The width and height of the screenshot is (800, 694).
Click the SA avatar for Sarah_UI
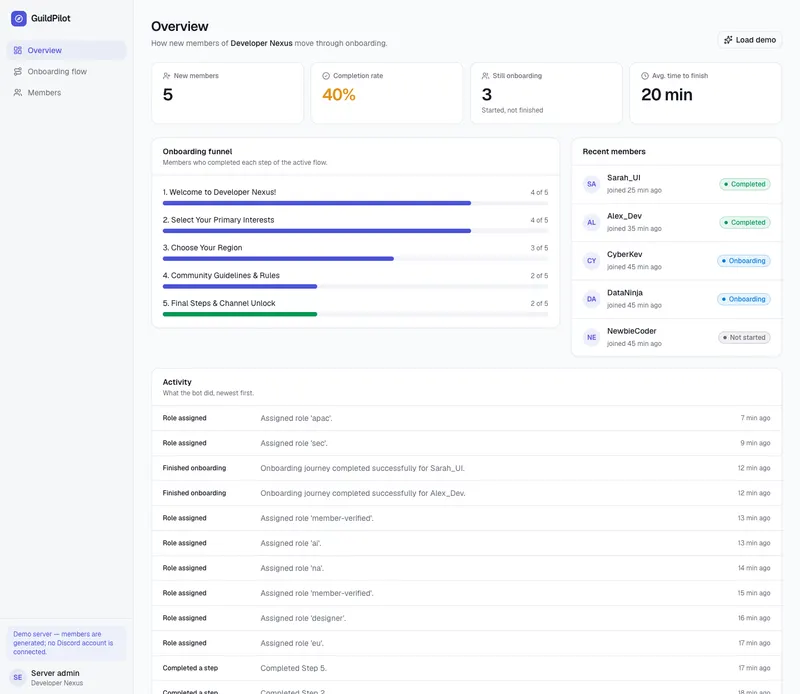[591, 184]
